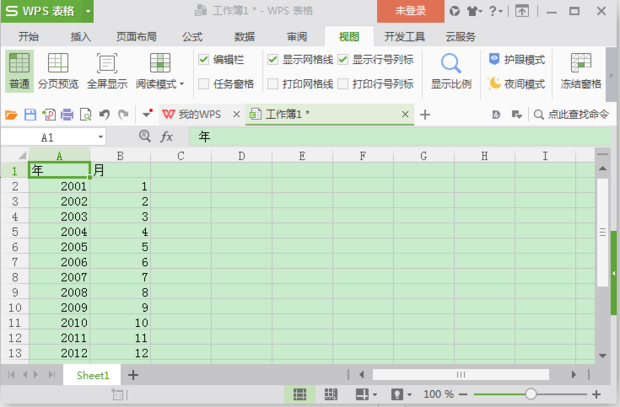Switch to page break view from status bar
This screenshot has height=407, width=620.
click(331, 394)
